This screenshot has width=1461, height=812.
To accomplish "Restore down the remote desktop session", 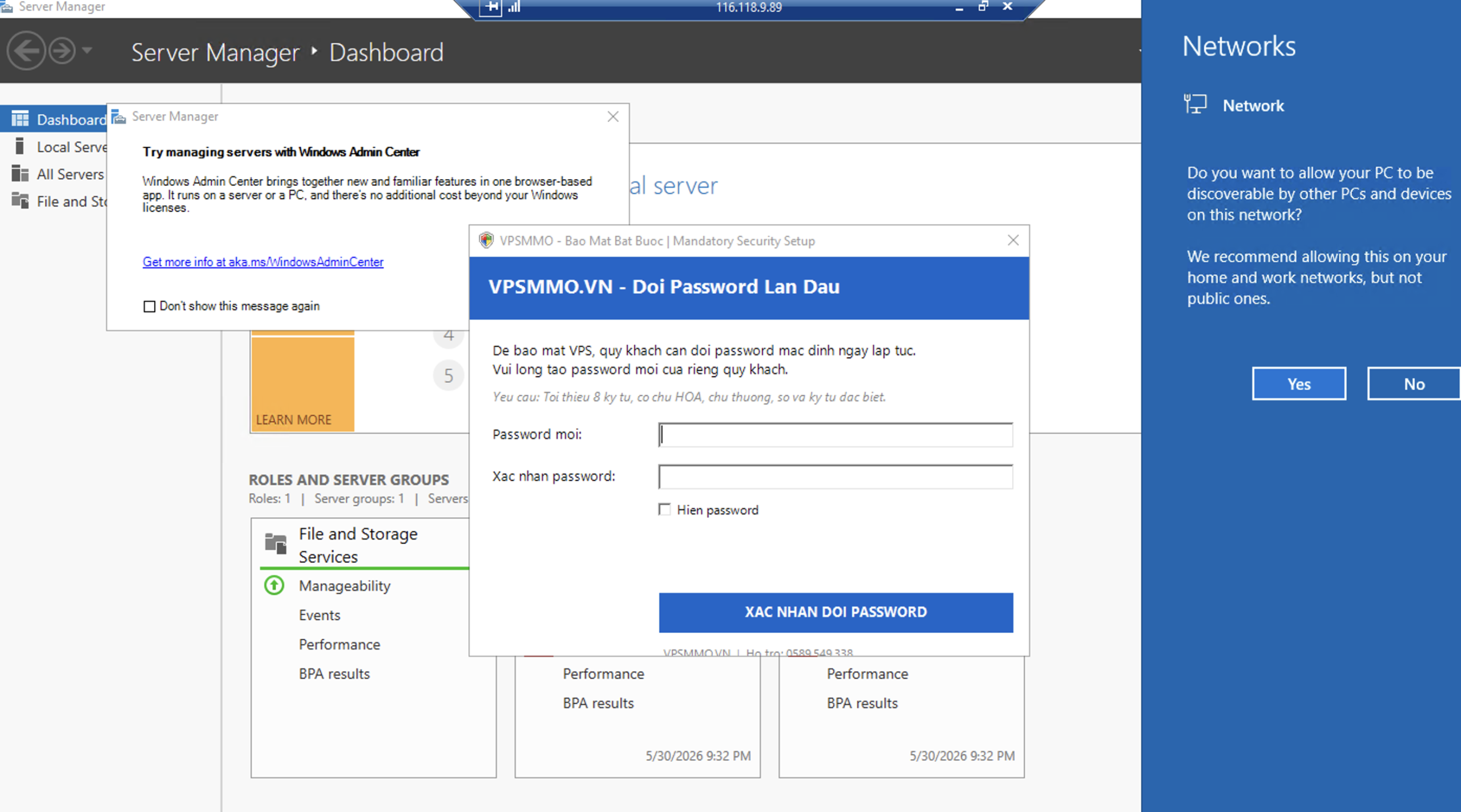I will 983,7.
